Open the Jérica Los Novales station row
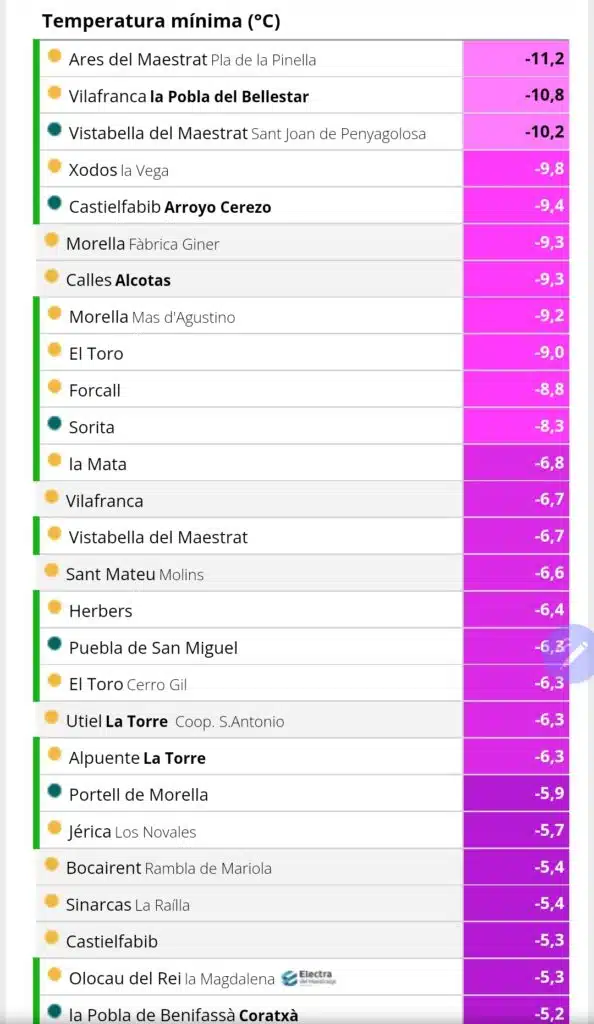The height and width of the screenshot is (1024, 594). [302, 831]
